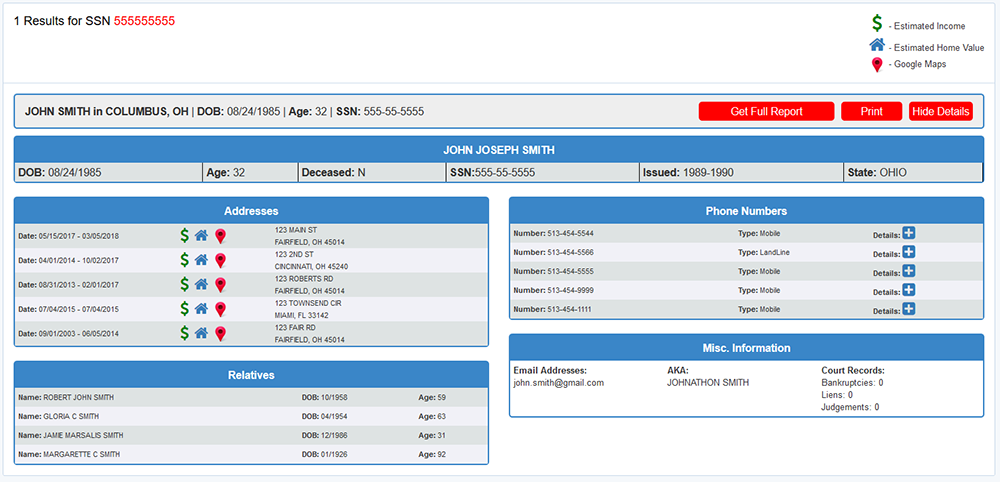Expand details for phone 513-454-9999
Image resolution: width=1000 pixels, height=482 pixels.
[x=909, y=291]
